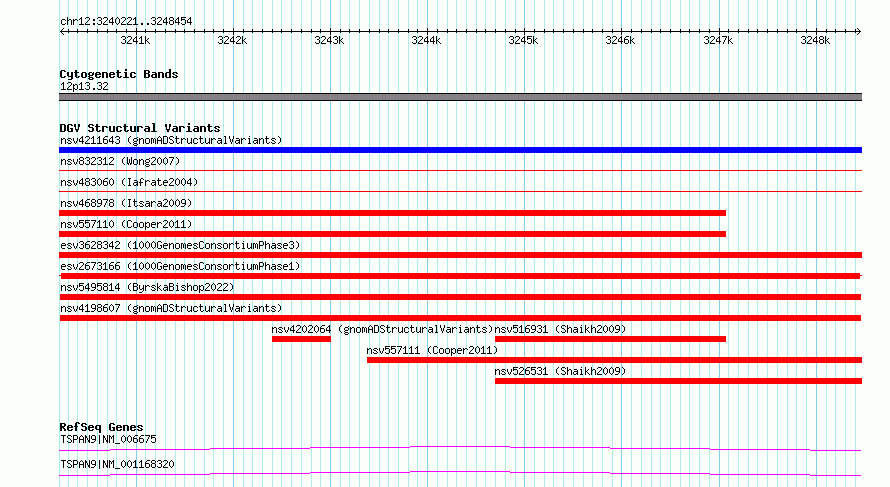
Task: Open the nsv557111 (Cooper2011) label
Action: pos(432,350)
